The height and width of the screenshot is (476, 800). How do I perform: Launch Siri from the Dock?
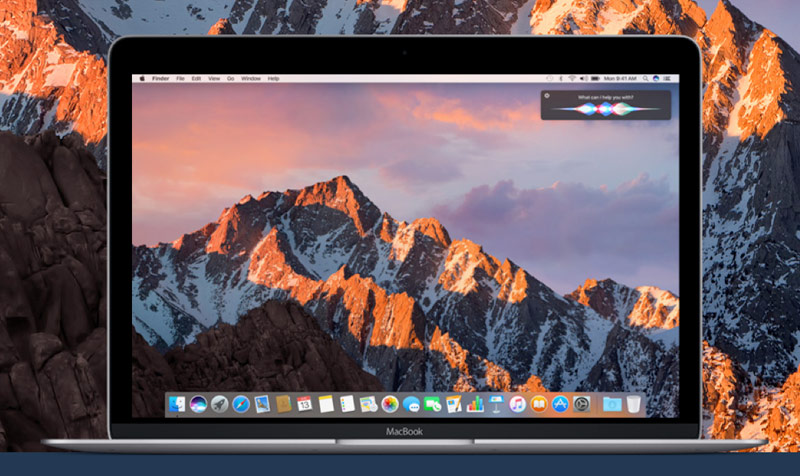[x=198, y=405]
